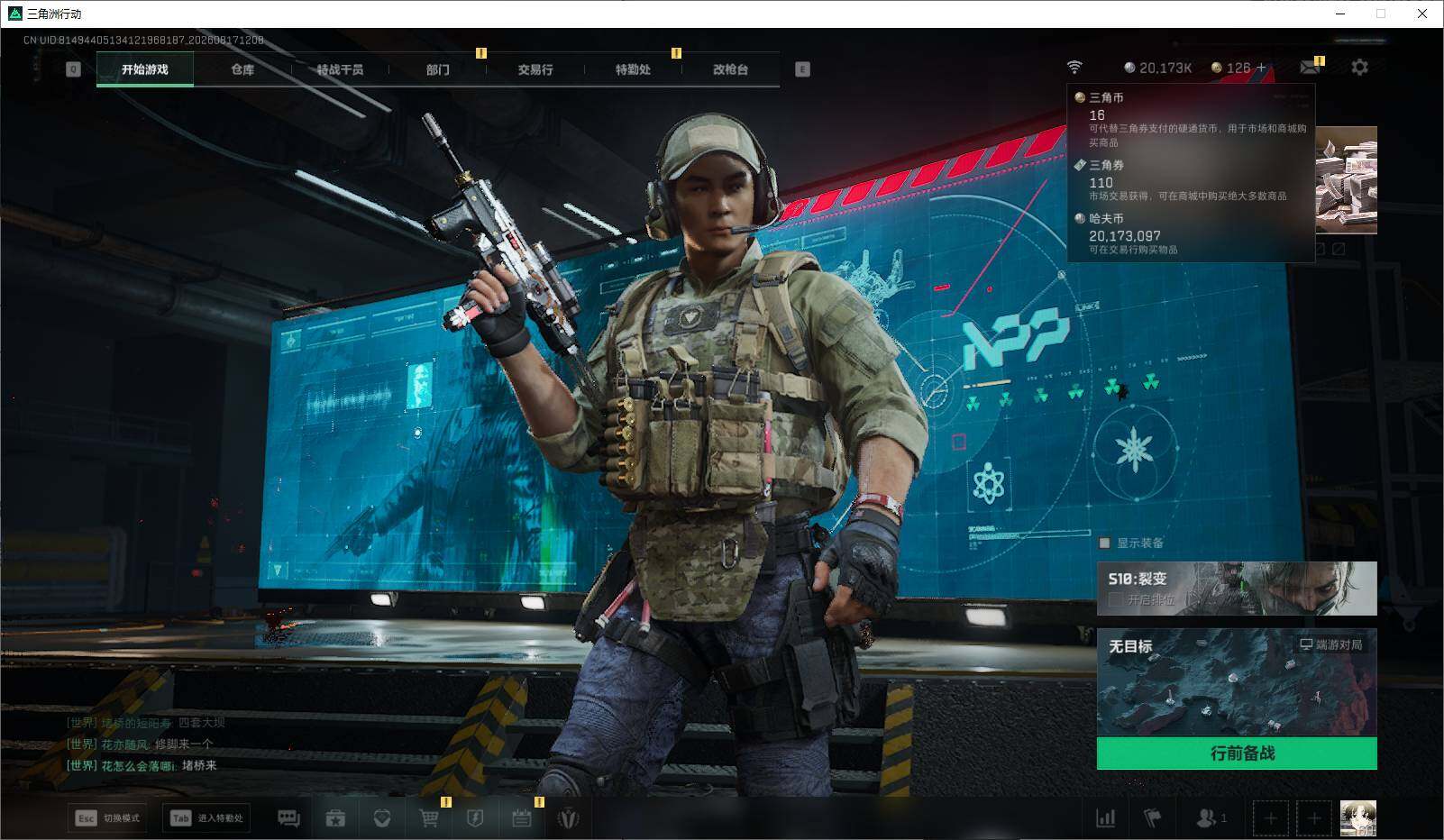Open the 部门 tab

[438, 69]
